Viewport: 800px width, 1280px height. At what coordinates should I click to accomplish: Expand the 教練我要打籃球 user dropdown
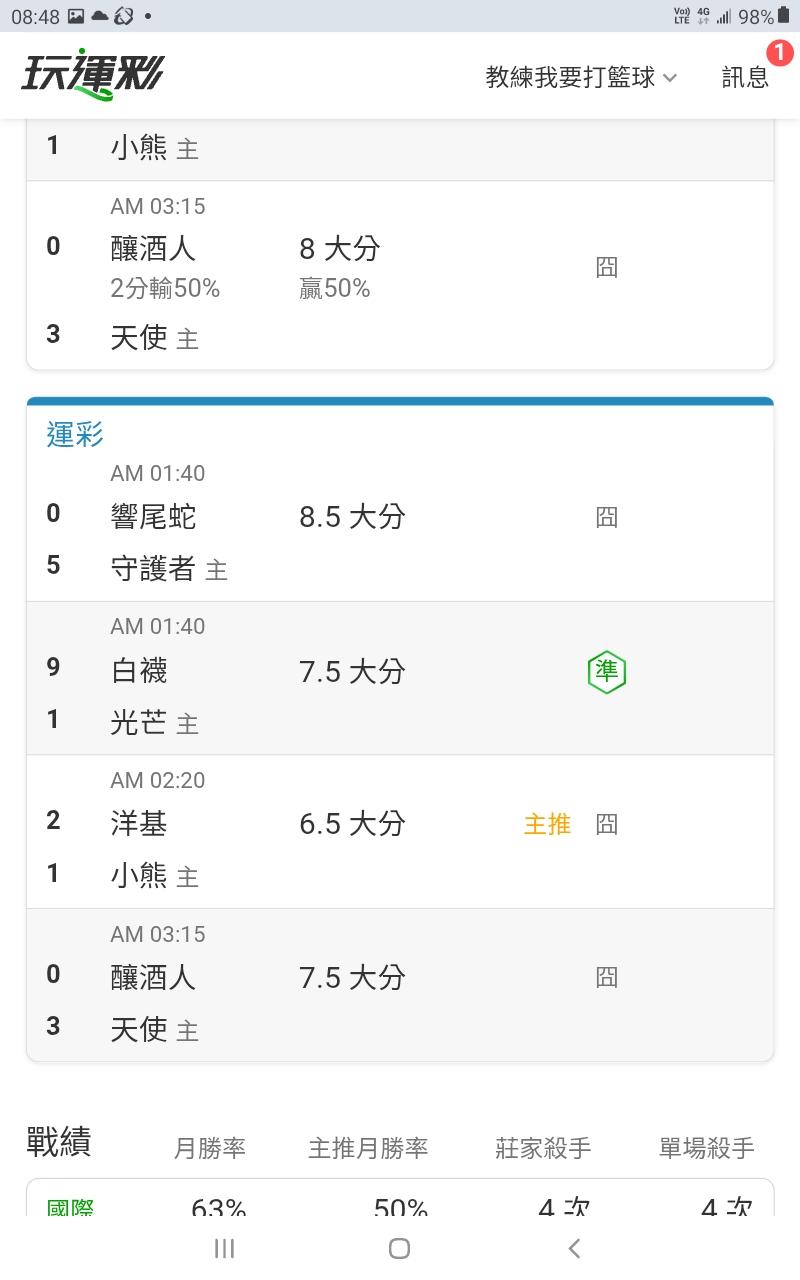click(x=581, y=77)
